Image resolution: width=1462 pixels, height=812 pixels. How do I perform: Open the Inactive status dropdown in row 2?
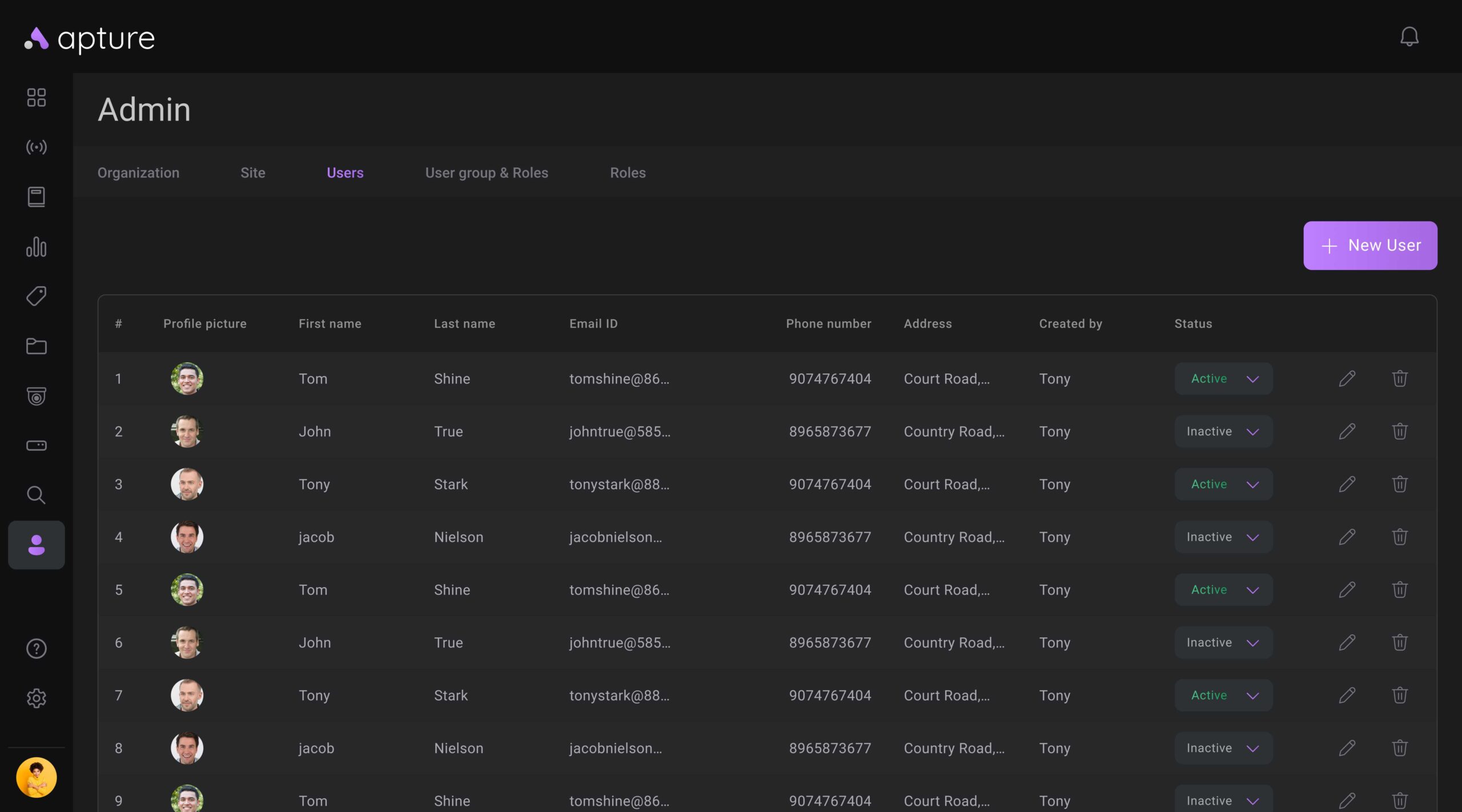click(1223, 432)
